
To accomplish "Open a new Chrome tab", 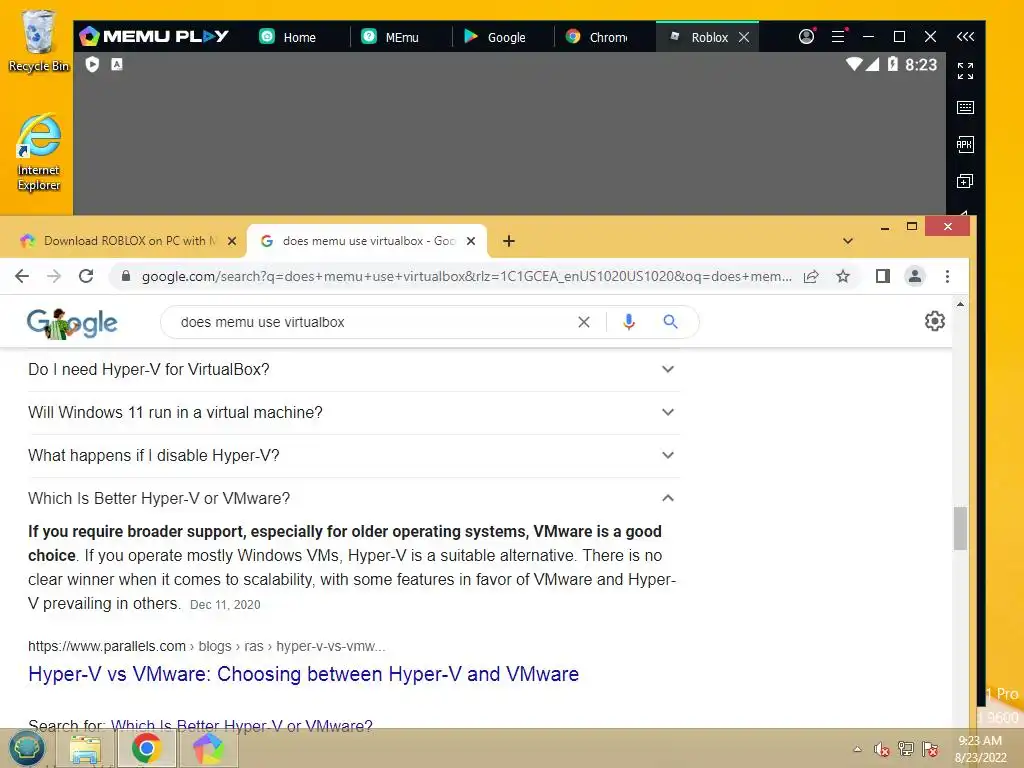I will (x=509, y=241).
